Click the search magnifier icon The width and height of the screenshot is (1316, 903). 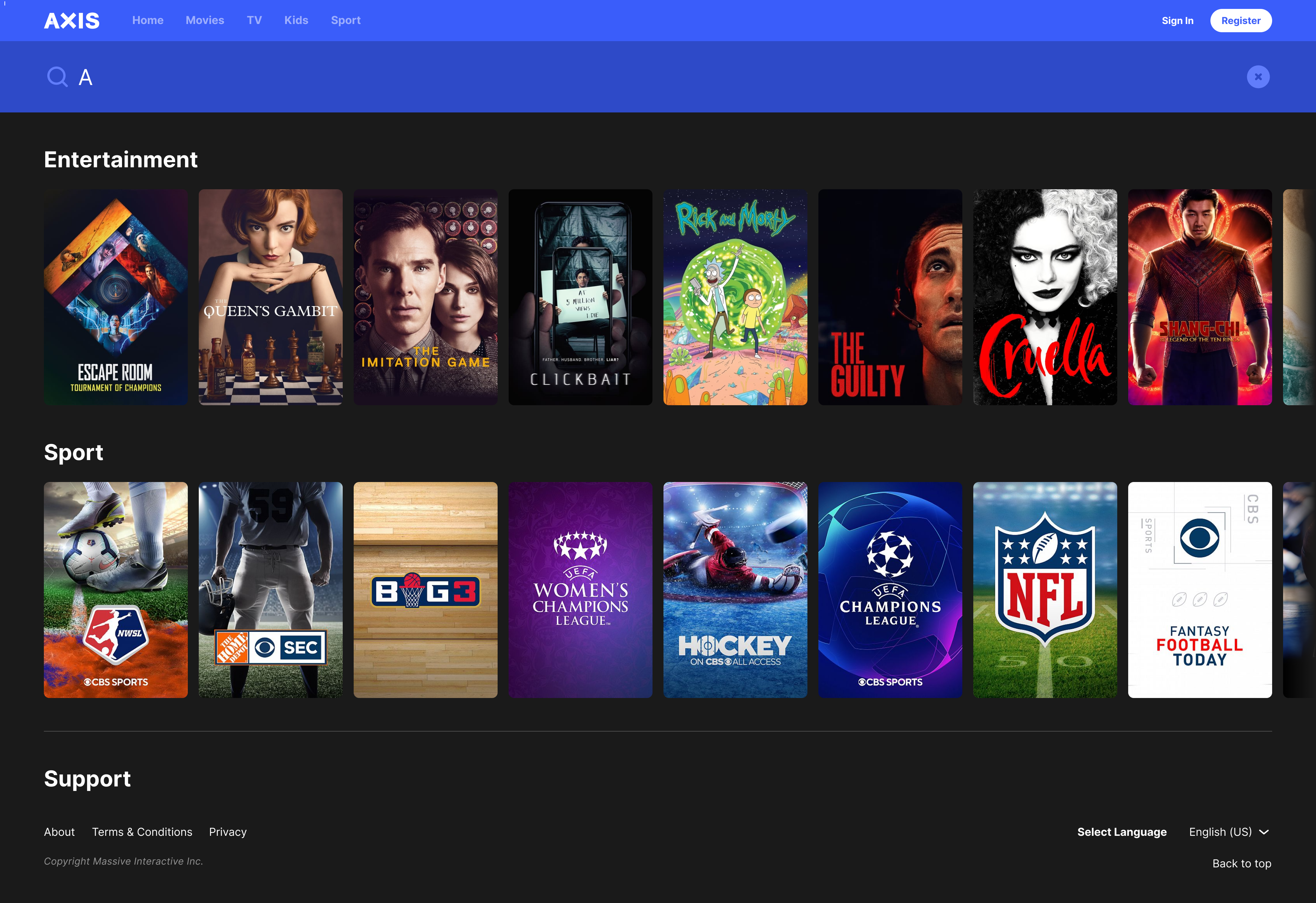click(57, 76)
